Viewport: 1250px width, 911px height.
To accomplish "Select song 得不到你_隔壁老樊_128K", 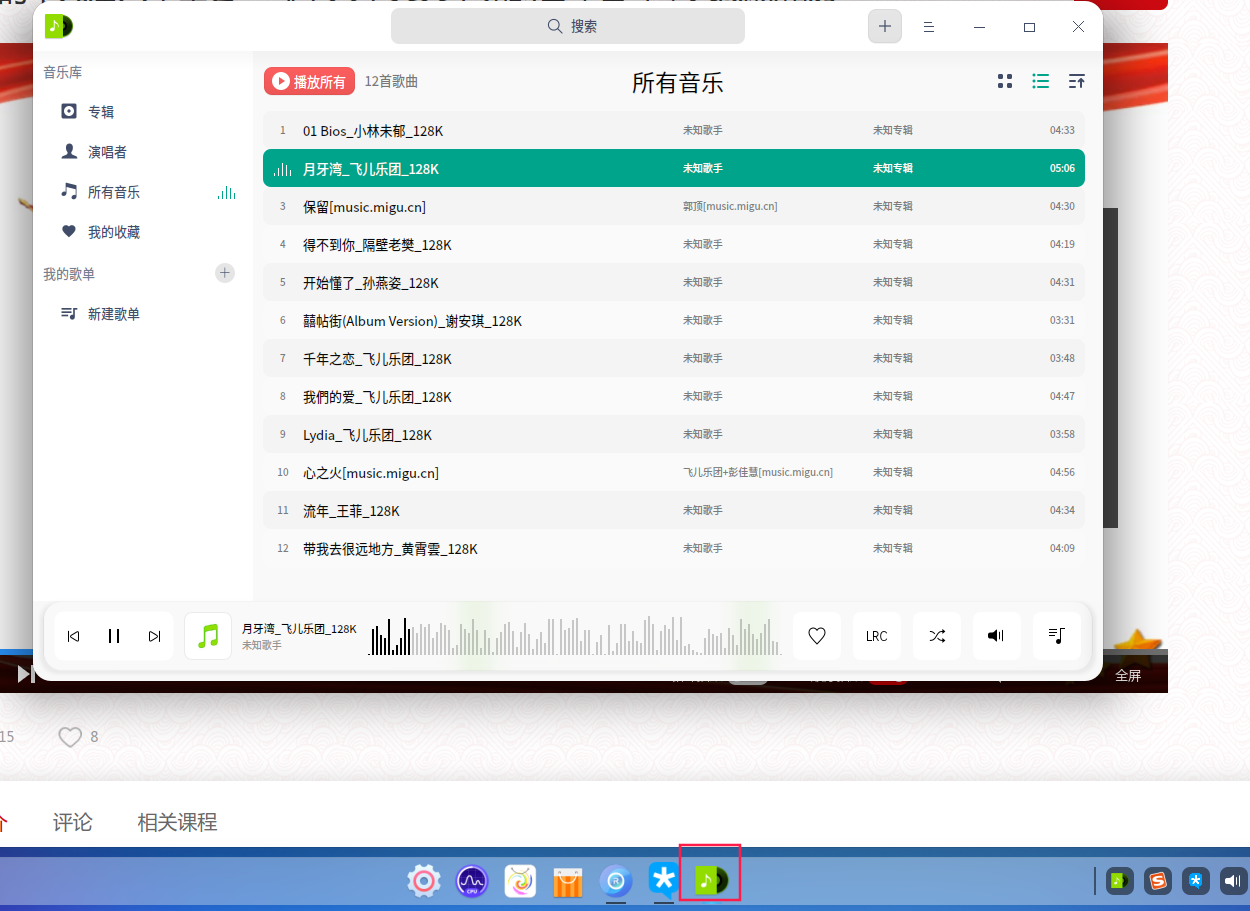I will 674,244.
